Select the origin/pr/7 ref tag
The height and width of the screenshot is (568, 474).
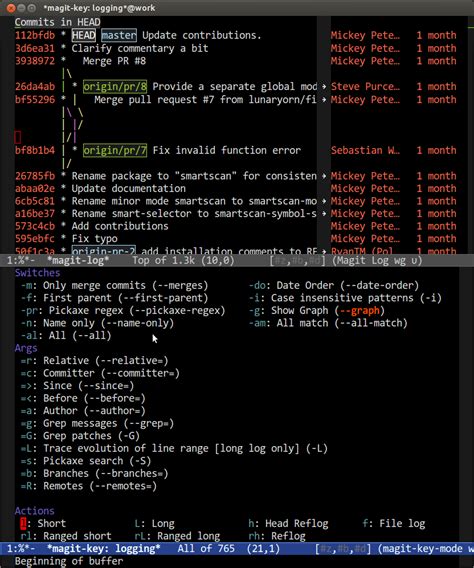pyautogui.click(x=115, y=150)
